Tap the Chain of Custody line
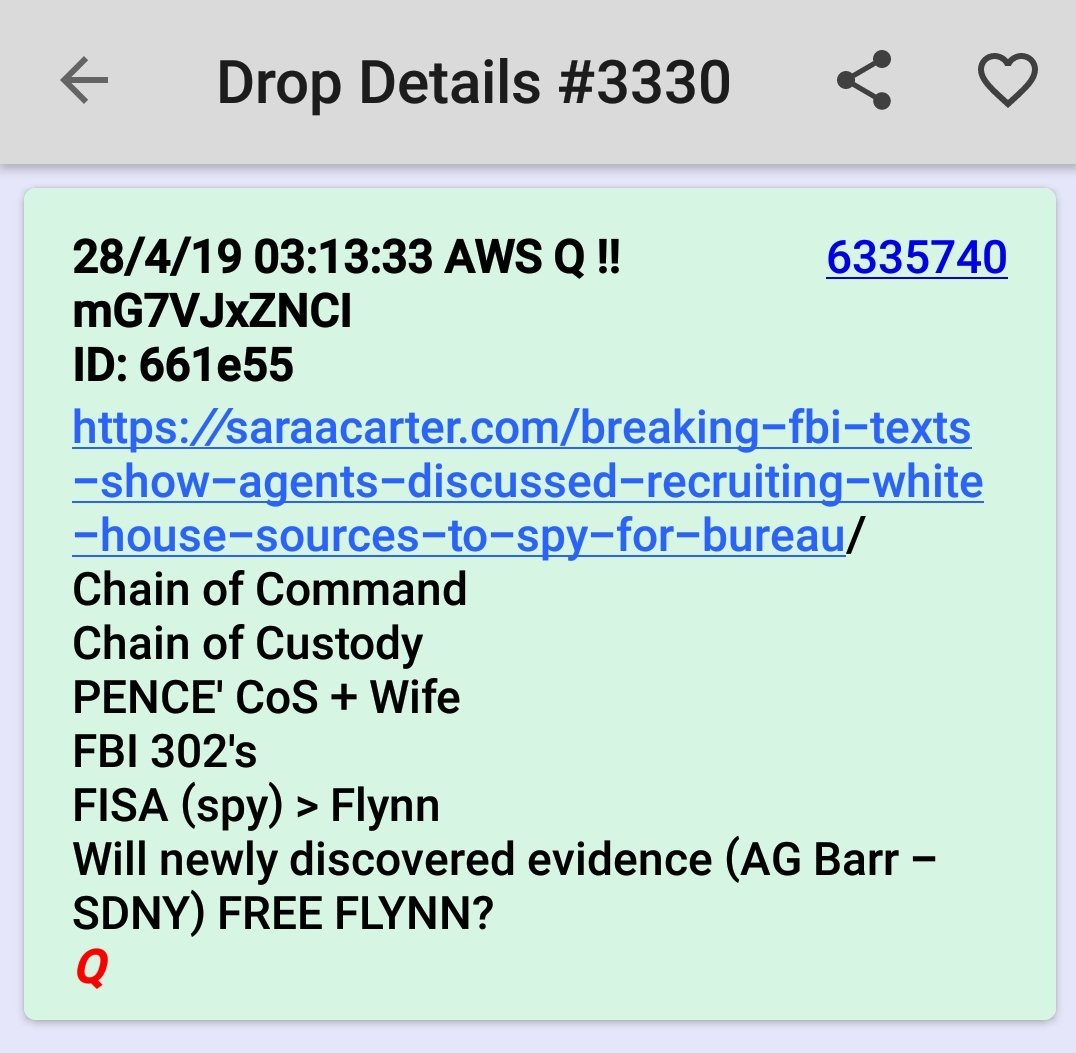The height and width of the screenshot is (1053, 1076). tap(247, 644)
